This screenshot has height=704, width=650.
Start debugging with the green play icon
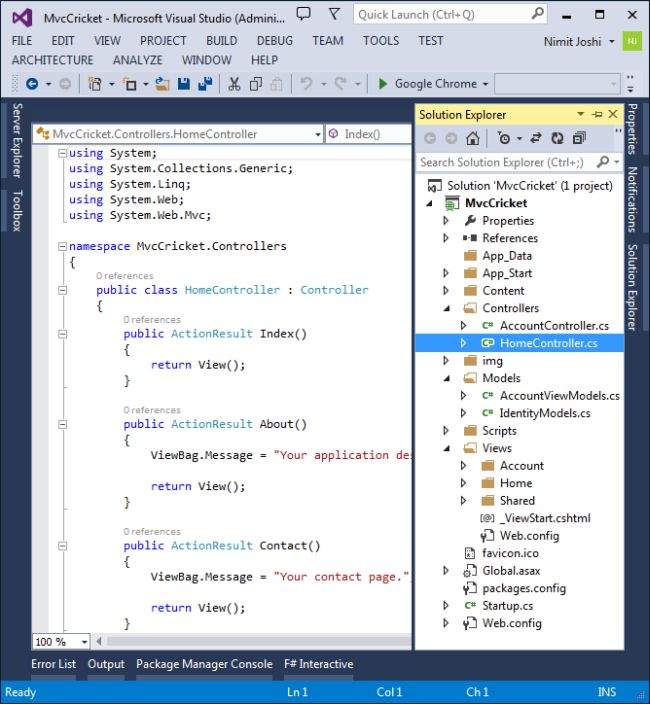coord(382,84)
